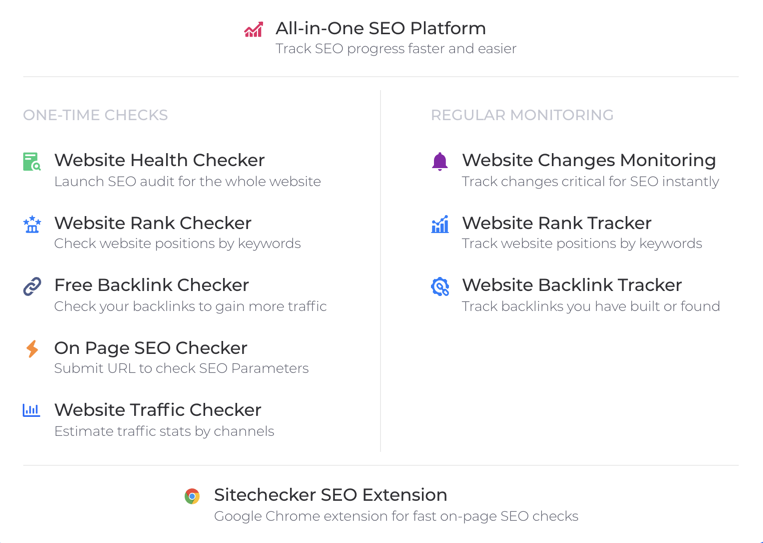
Task: Click the Google Chrome logo icon
Action: [x=192, y=496]
